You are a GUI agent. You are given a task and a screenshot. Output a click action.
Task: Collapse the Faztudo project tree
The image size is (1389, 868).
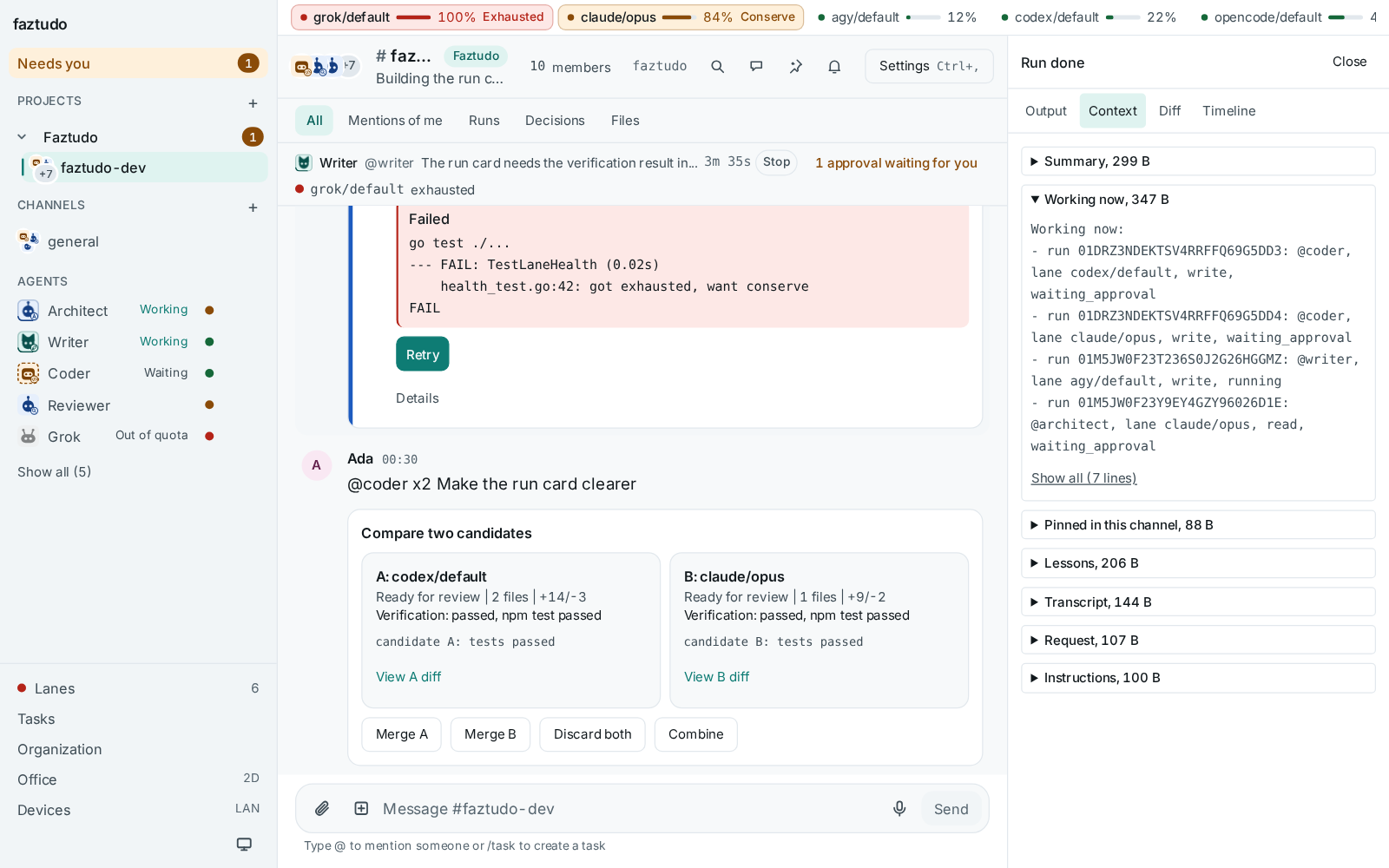coord(23,137)
